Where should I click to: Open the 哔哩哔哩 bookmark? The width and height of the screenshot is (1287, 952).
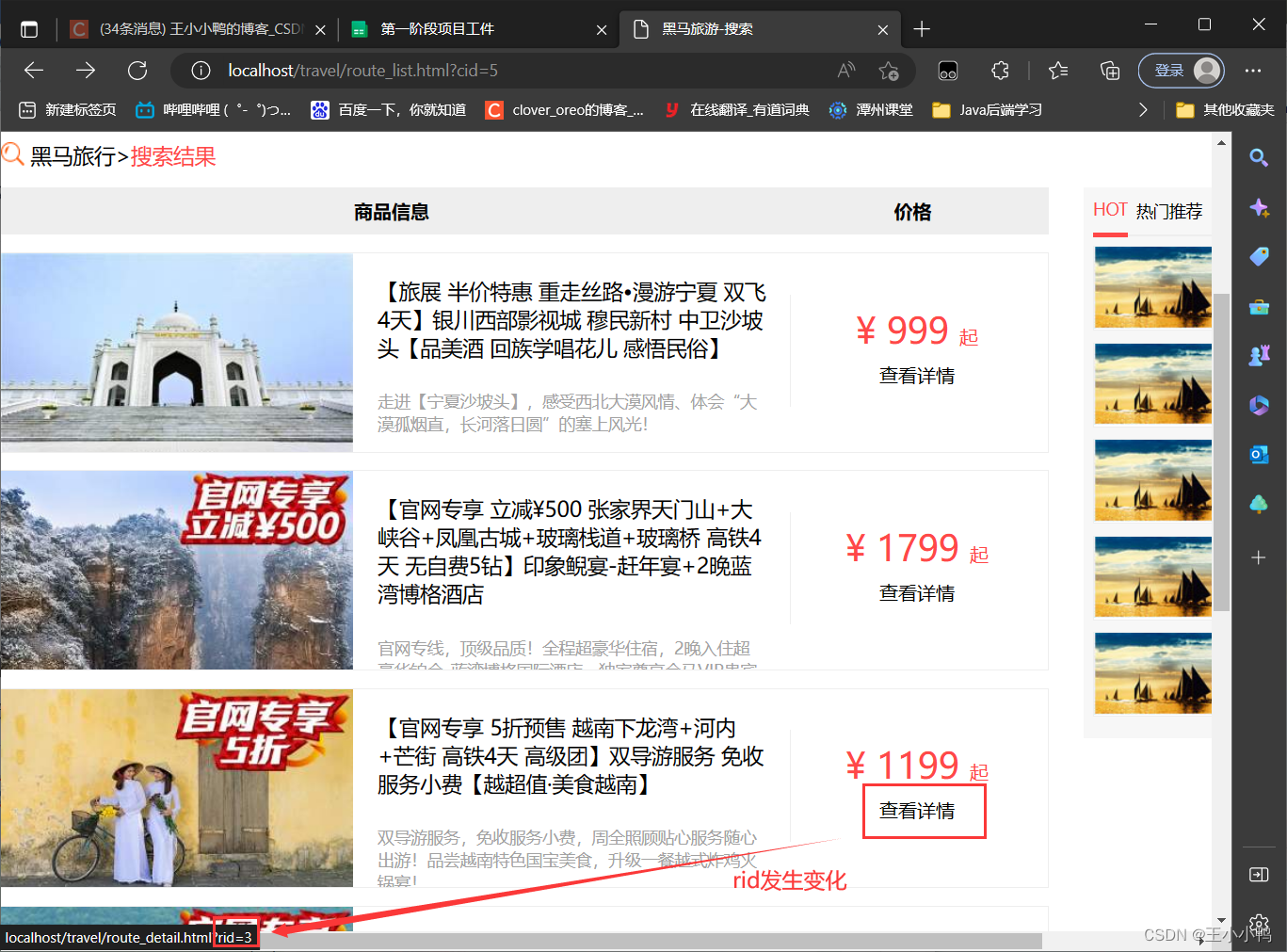coord(214,110)
